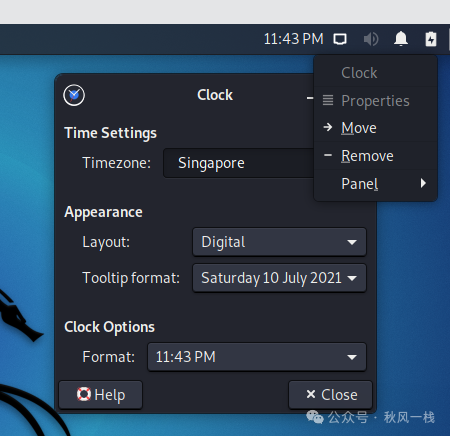450x436 pixels.
Task: Click the Clock dialog title text
Action: (x=215, y=95)
